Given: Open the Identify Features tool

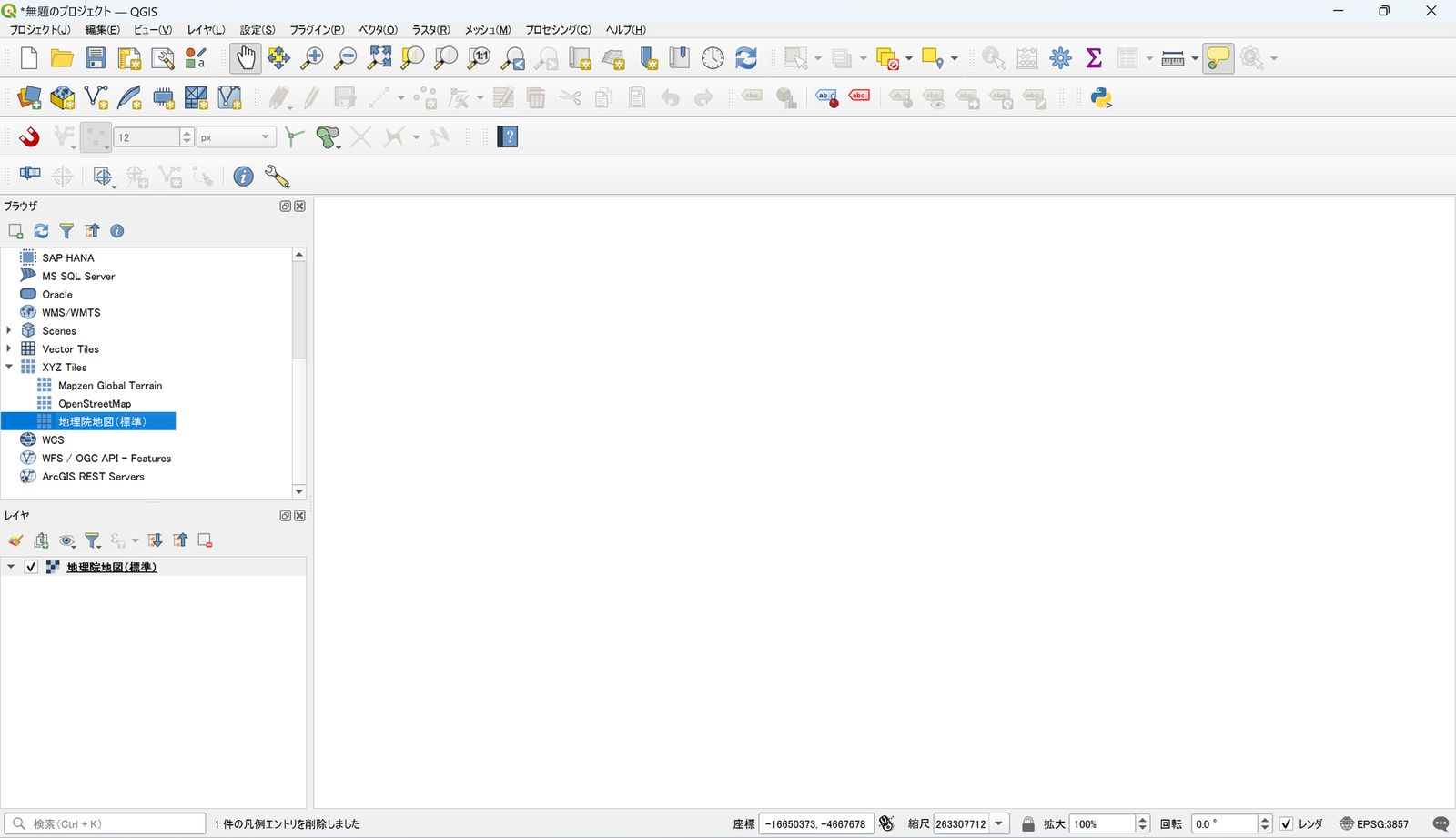Looking at the screenshot, I should click(x=994, y=58).
